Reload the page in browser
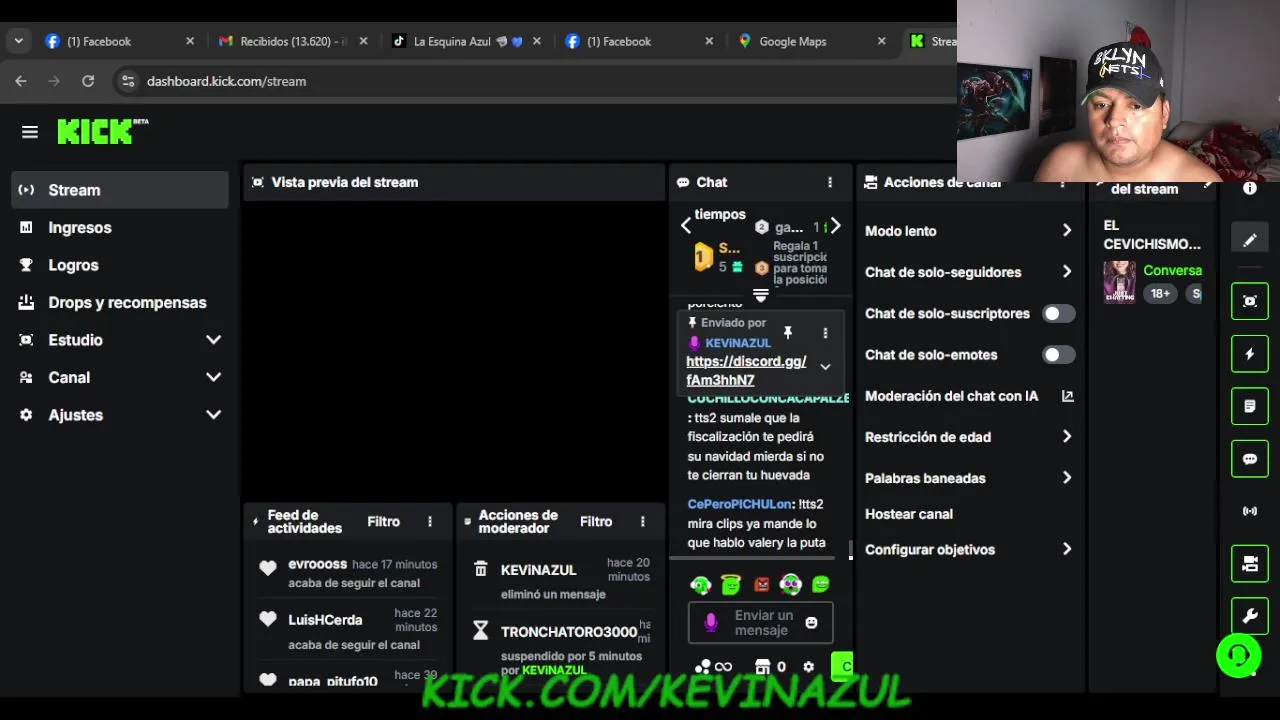1280x720 pixels. click(x=88, y=81)
